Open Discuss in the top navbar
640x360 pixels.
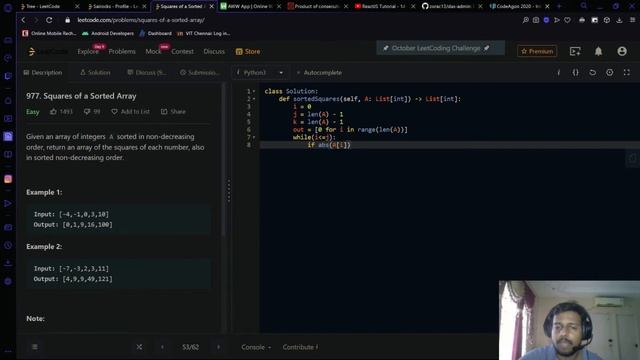pyautogui.click(x=214, y=51)
